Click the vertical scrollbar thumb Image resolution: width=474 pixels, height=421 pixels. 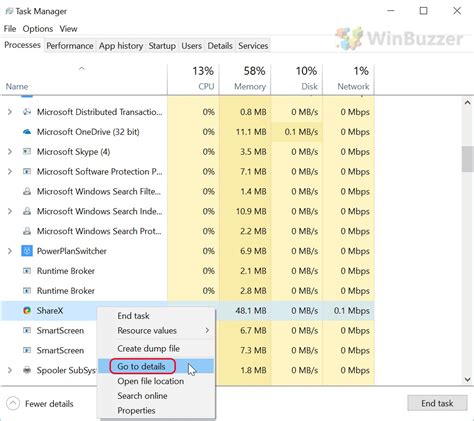coord(467,159)
